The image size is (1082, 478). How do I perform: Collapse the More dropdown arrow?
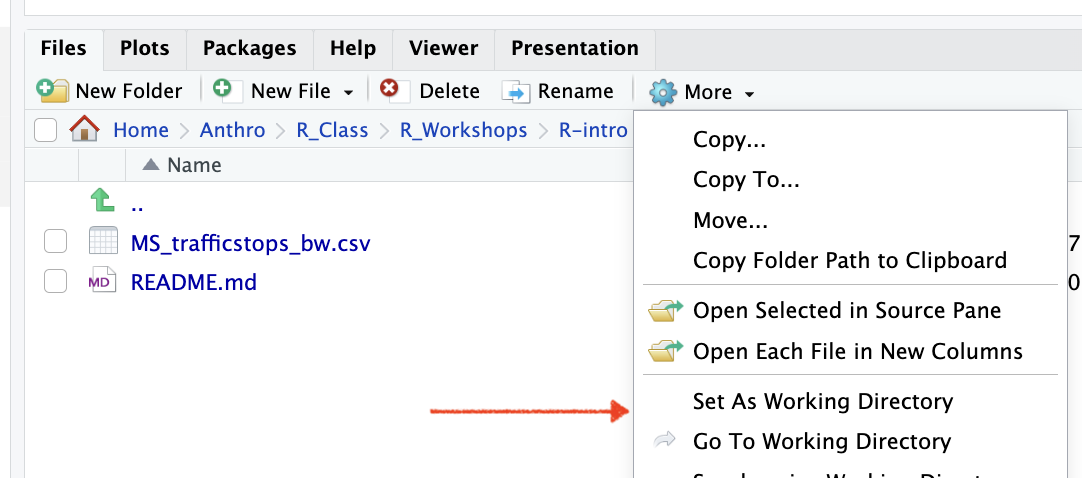(x=749, y=94)
